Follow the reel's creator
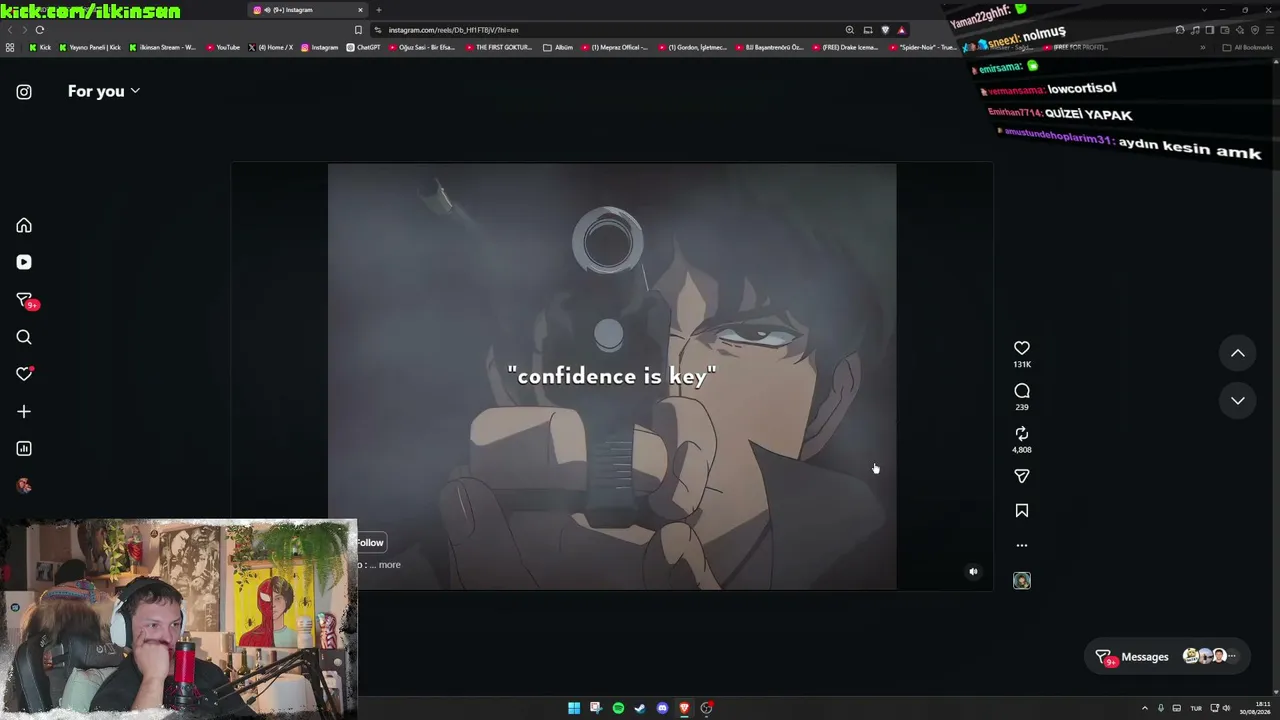This screenshot has width=1280, height=720. [x=370, y=543]
